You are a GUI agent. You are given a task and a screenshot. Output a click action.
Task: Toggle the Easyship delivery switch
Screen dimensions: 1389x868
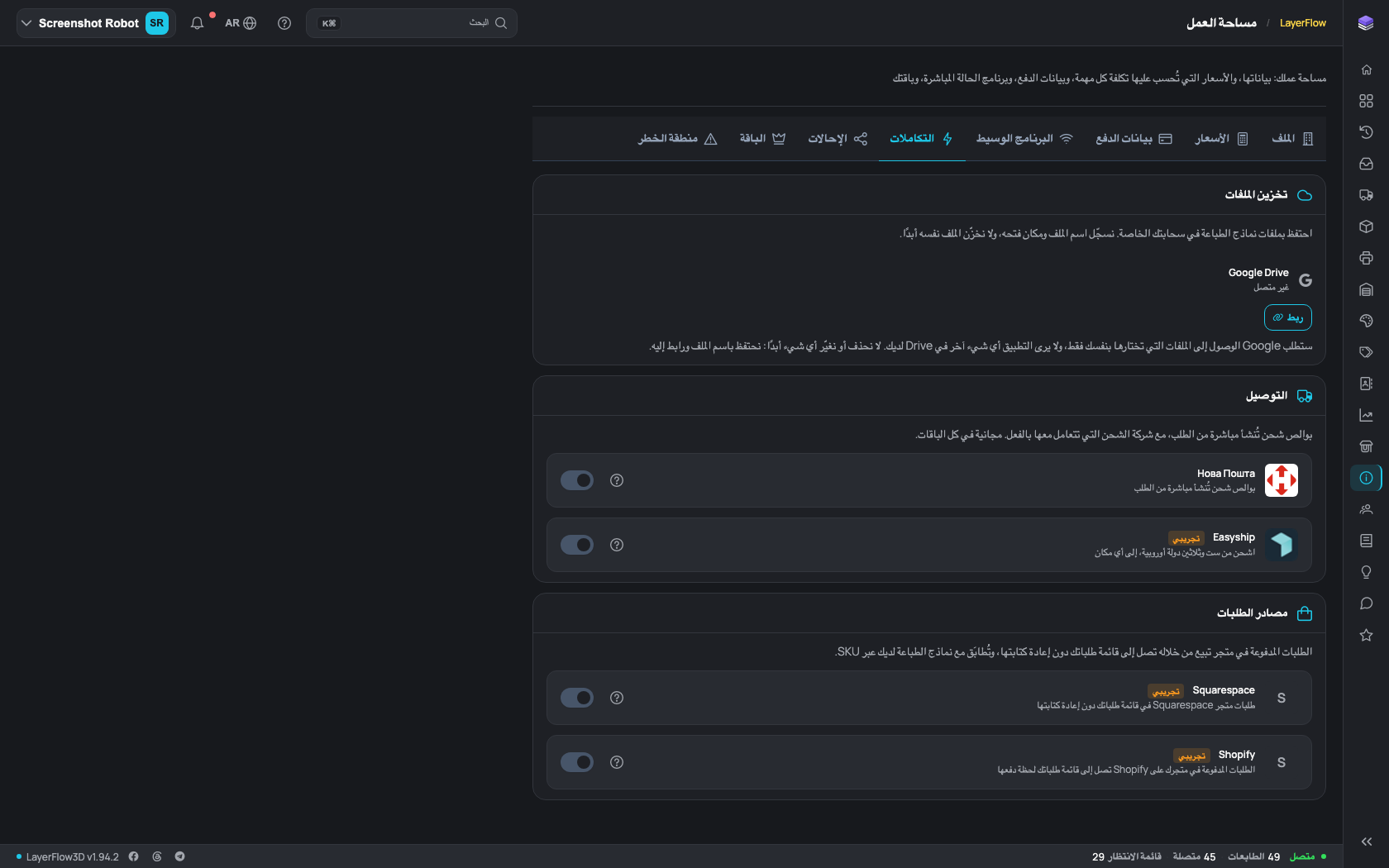577,545
